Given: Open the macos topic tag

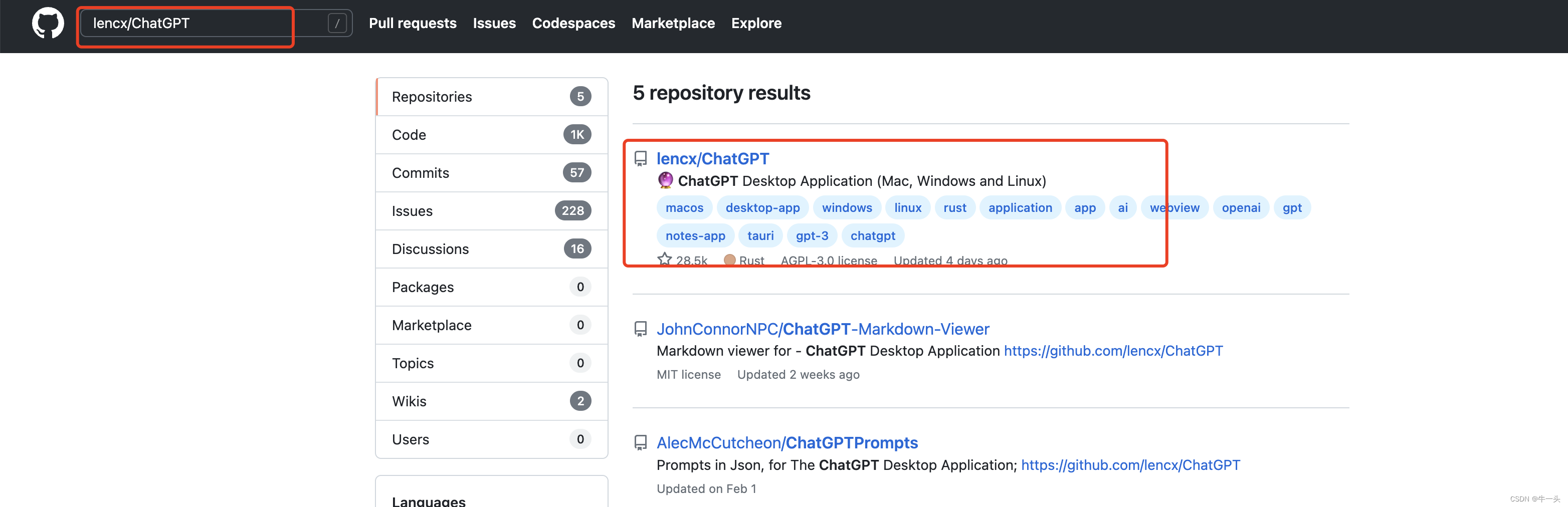Looking at the screenshot, I should pos(684,207).
